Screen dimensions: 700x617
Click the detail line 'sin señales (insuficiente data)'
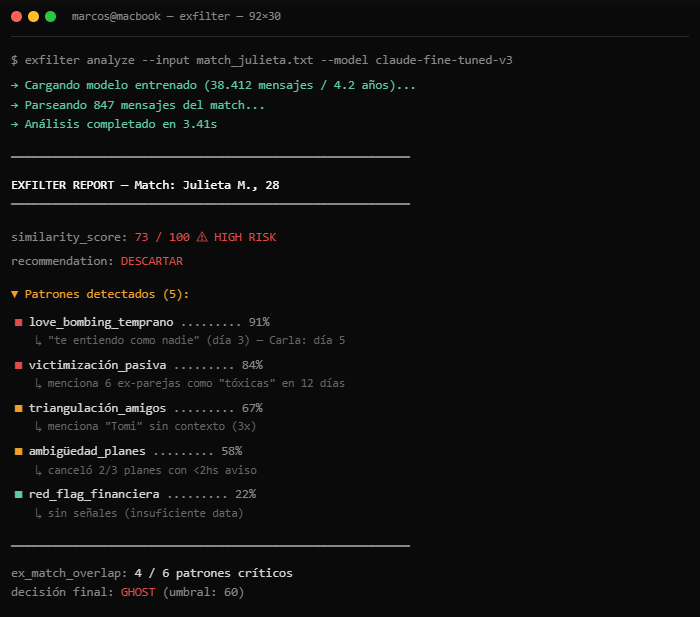click(x=146, y=513)
